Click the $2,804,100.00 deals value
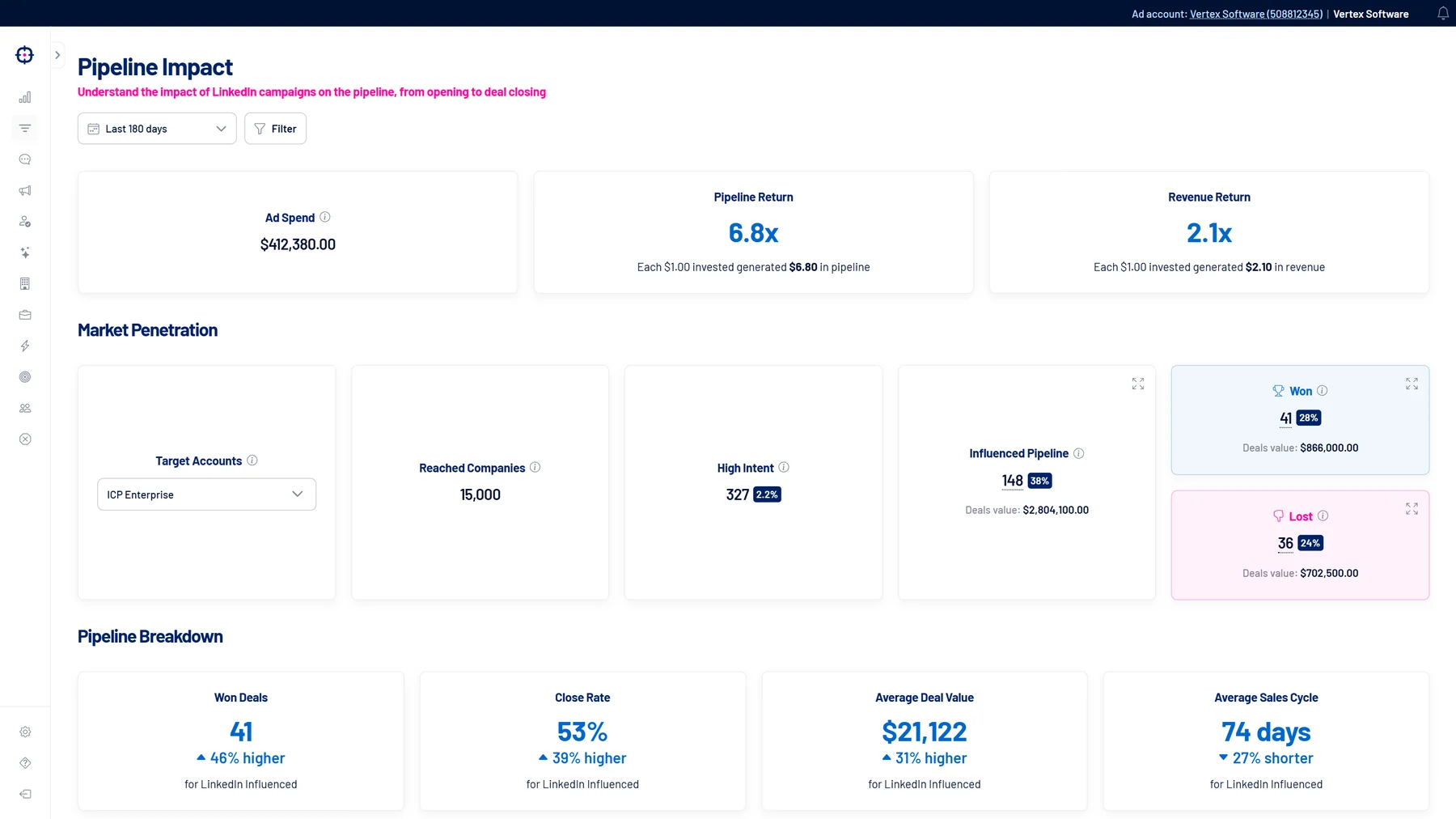The image size is (1456, 819). [x=1056, y=510]
